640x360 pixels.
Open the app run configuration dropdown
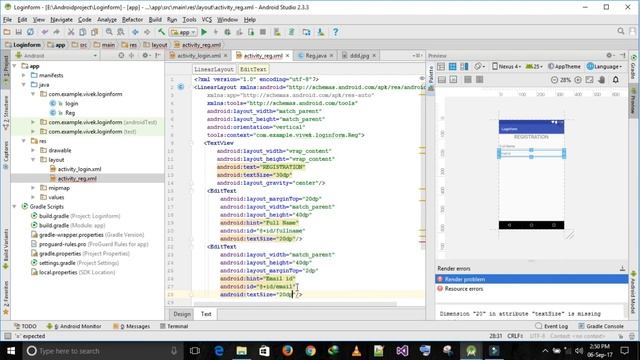pos(183,32)
